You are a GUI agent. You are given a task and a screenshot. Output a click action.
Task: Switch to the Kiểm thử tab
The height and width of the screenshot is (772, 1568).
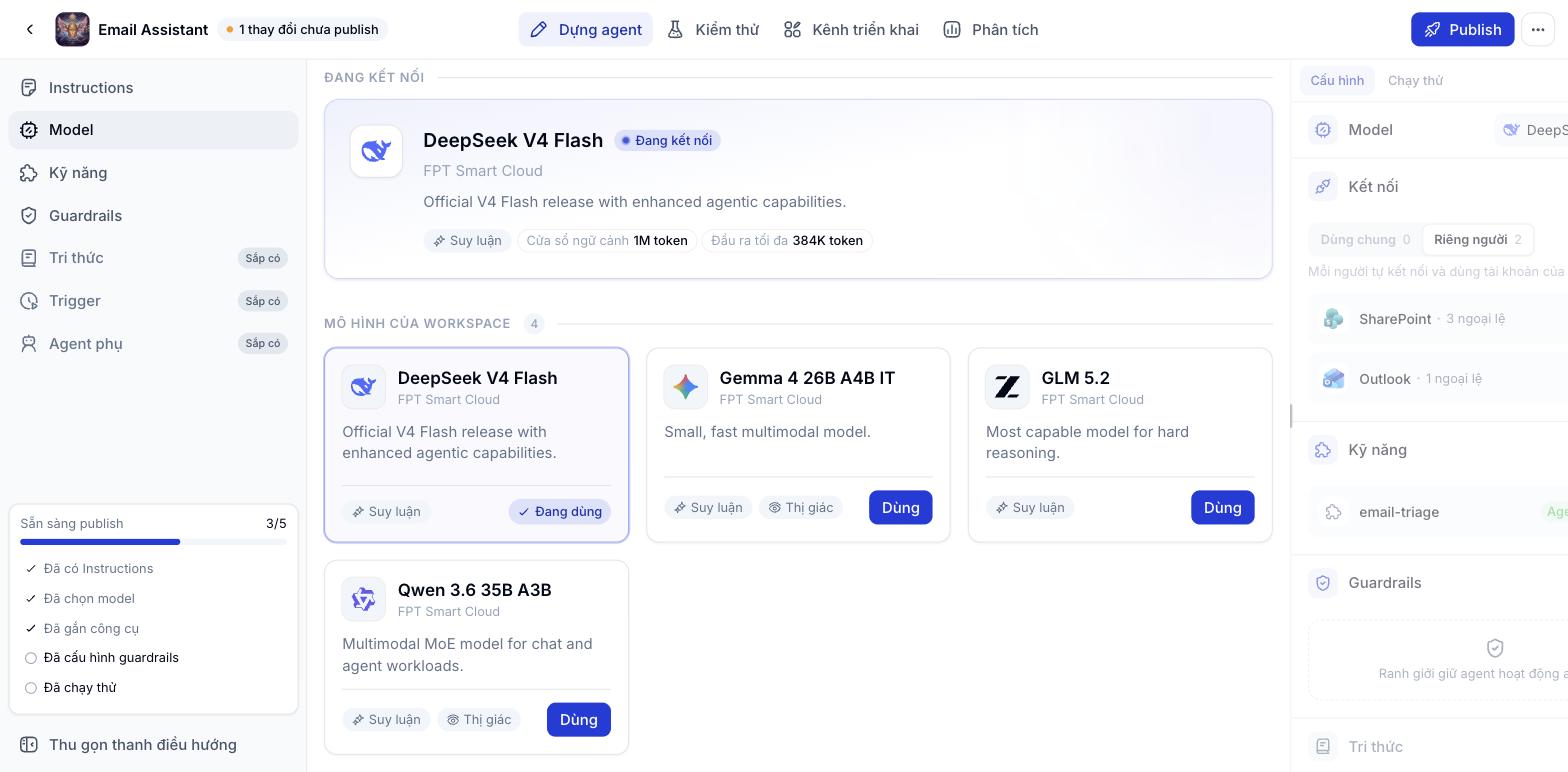(x=713, y=30)
